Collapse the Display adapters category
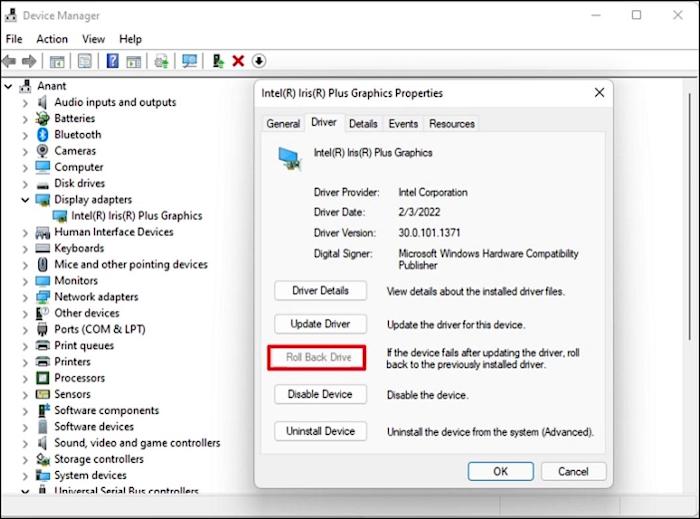700x519 pixels. click(x=26, y=200)
